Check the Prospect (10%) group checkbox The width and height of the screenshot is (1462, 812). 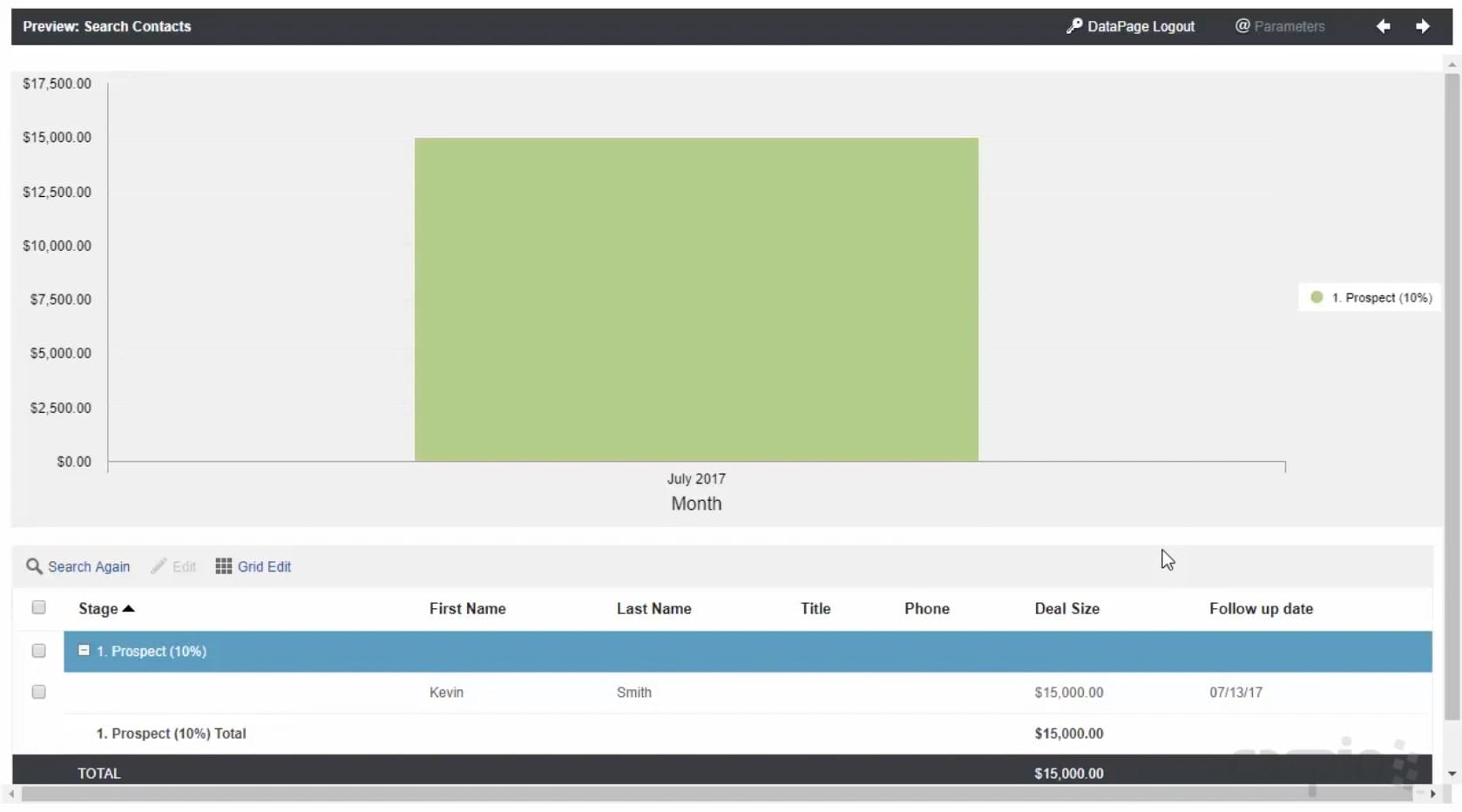click(x=38, y=651)
